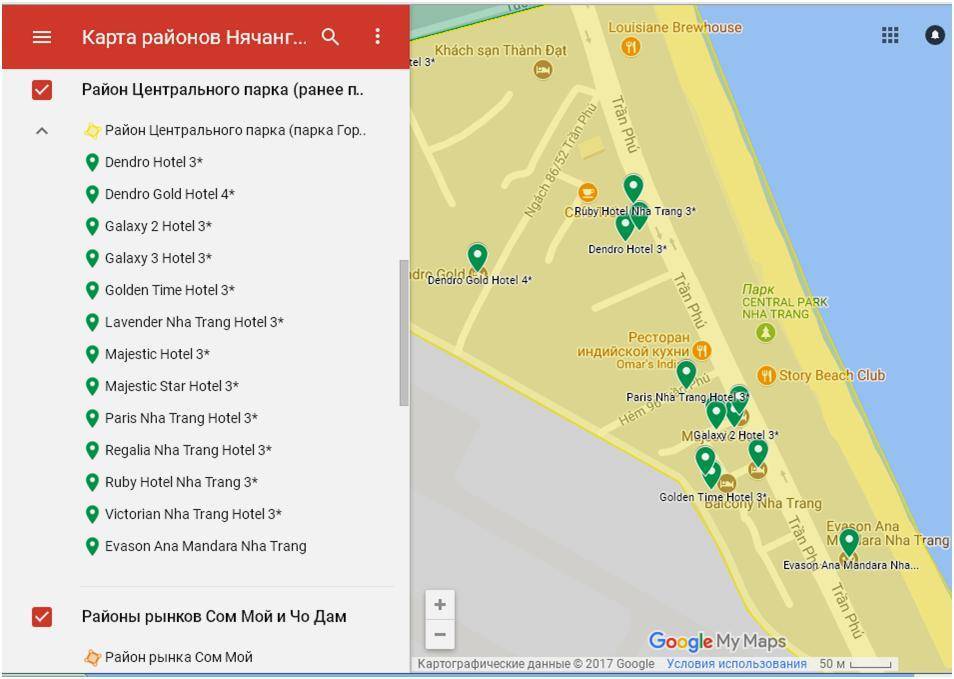The image size is (954, 679).
Task: Click the orange polygon icon for Сом Мой market
Action: tap(92, 657)
